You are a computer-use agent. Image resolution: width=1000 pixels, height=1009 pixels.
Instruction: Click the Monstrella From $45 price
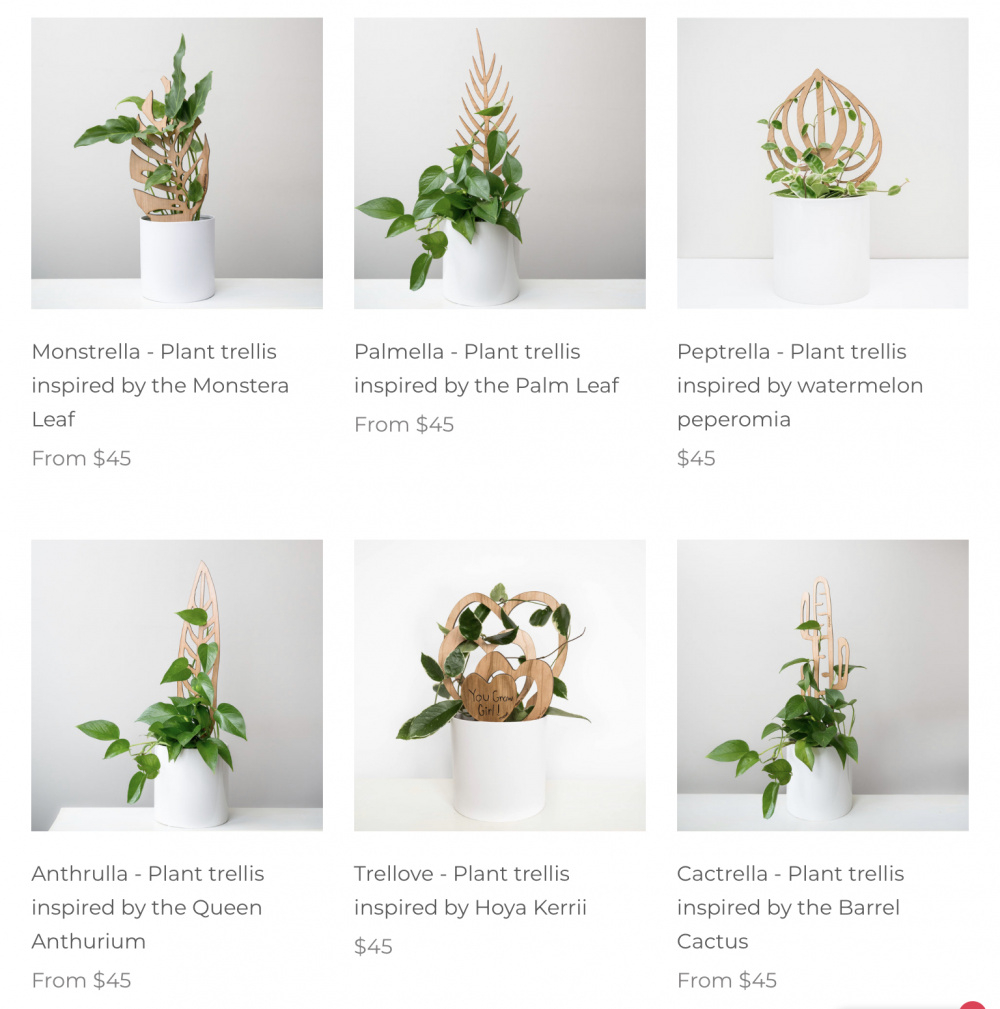[81, 458]
